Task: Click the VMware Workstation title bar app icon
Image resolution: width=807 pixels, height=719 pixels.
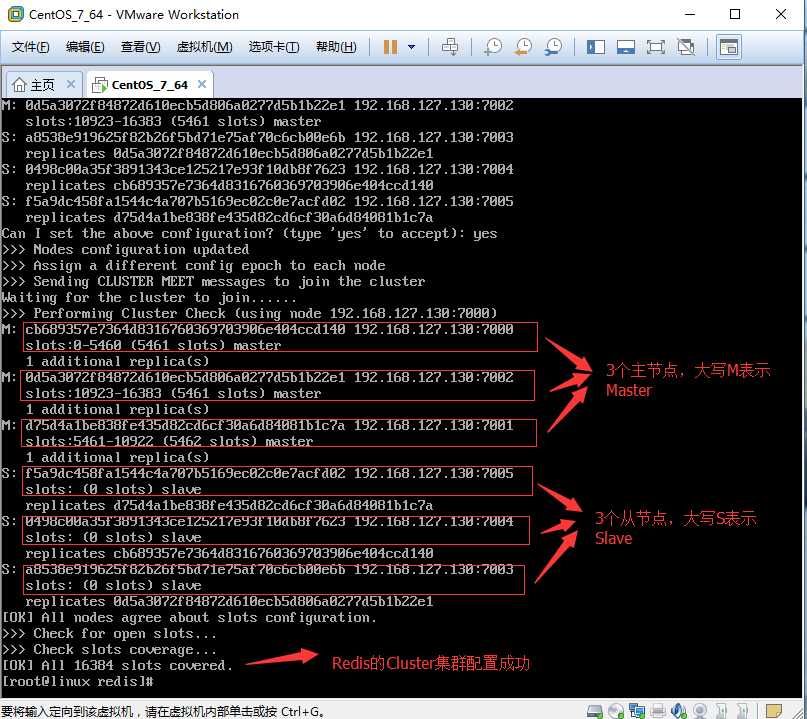Action: pyautogui.click(x=15, y=14)
